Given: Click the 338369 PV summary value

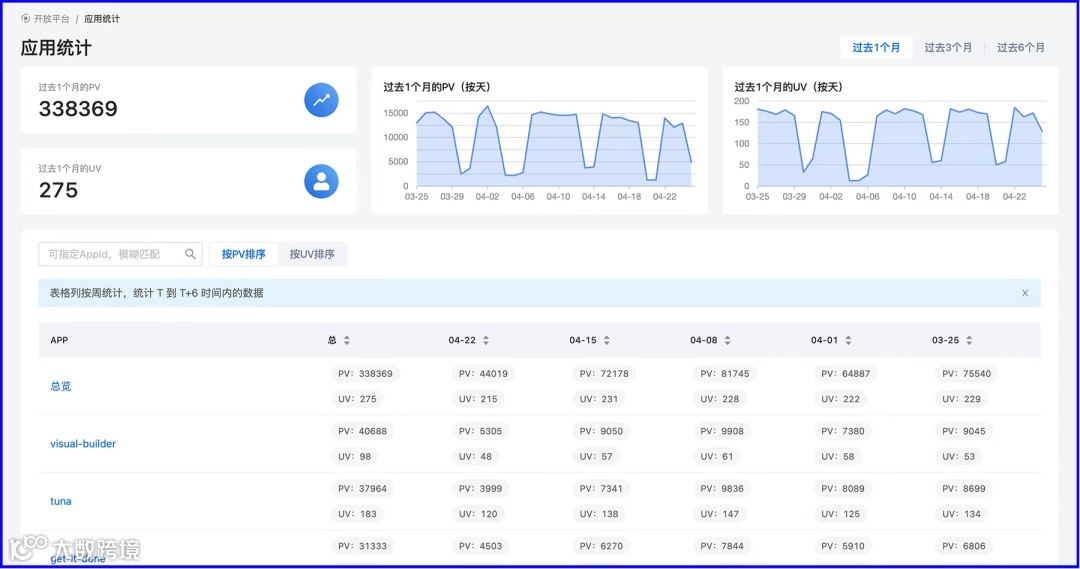Looking at the screenshot, I should tap(78, 109).
